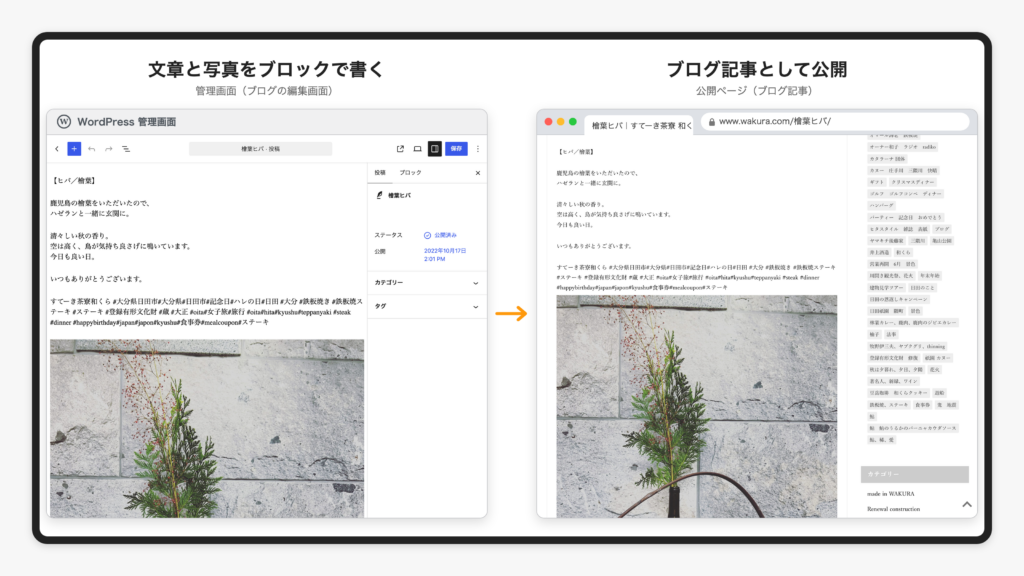1024x576 pixels.
Task: Click the クリスマスディナー tag
Action: click(x=913, y=182)
